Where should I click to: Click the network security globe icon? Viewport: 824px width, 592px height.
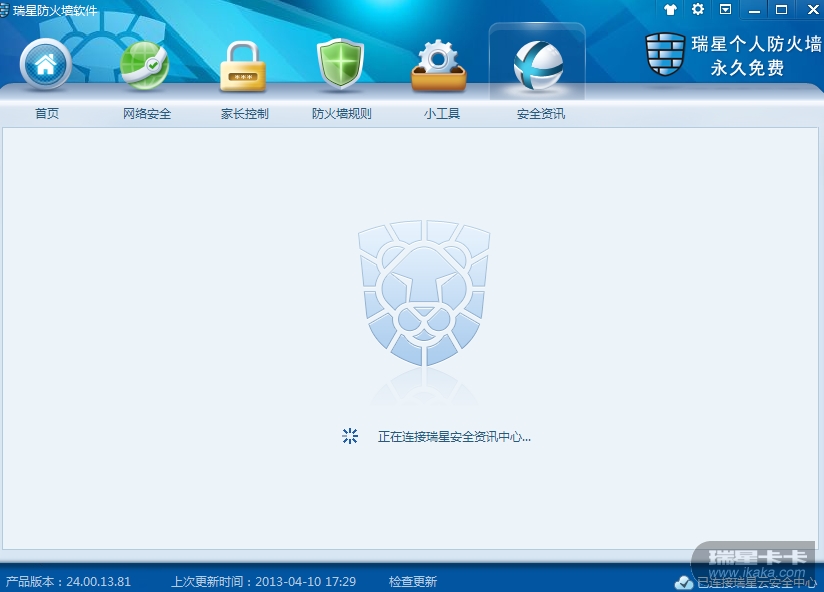point(145,65)
